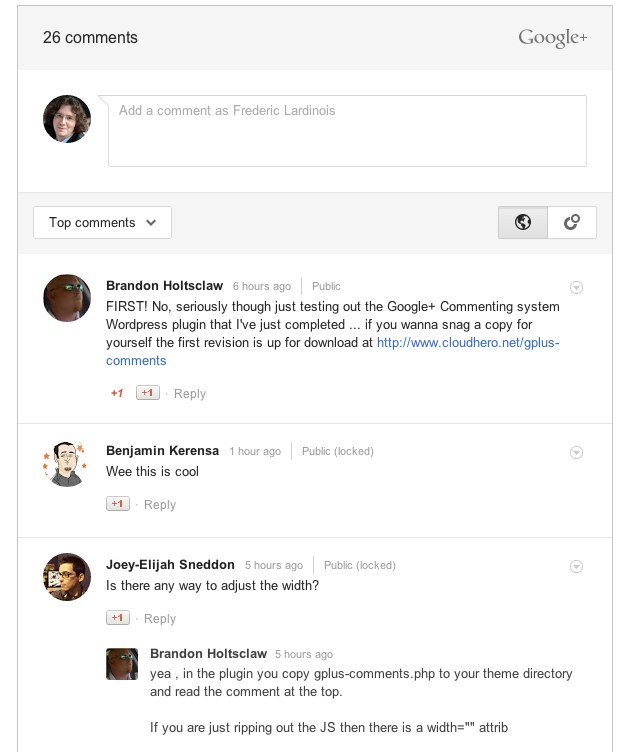This screenshot has height=752, width=622.
Task: Hit +1 button on Joey-Elijah Sneddon's comment
Action: [118, 618]
